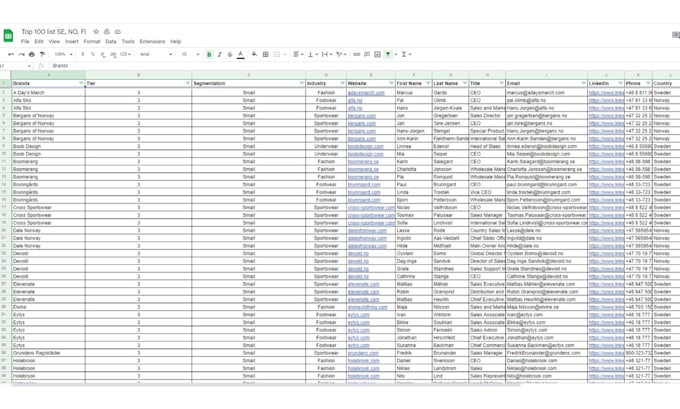Click the merge cells icon
This screenshot has width=680, height=409.
[x=277, y=54]
